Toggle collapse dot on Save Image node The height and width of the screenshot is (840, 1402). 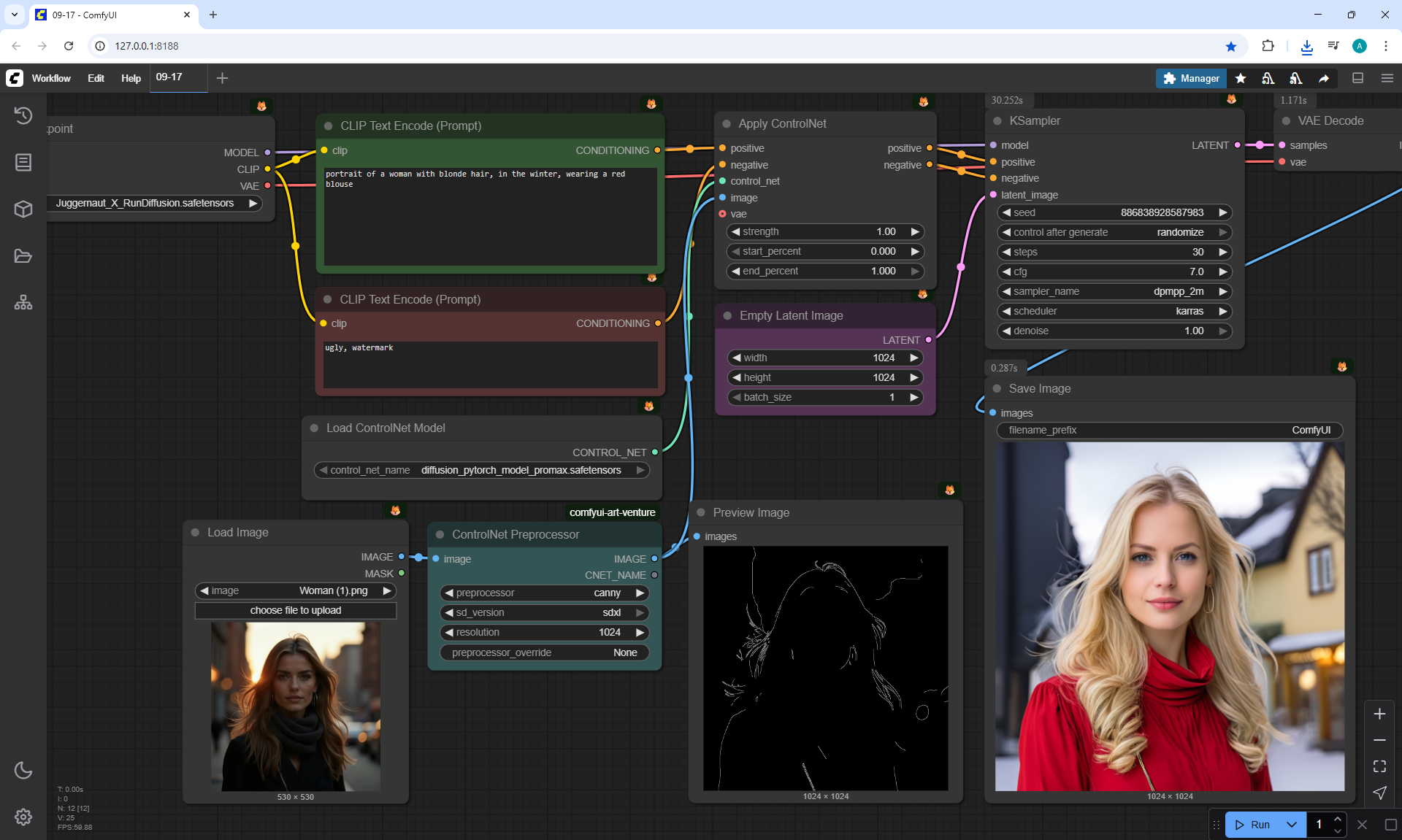point(997,389)
